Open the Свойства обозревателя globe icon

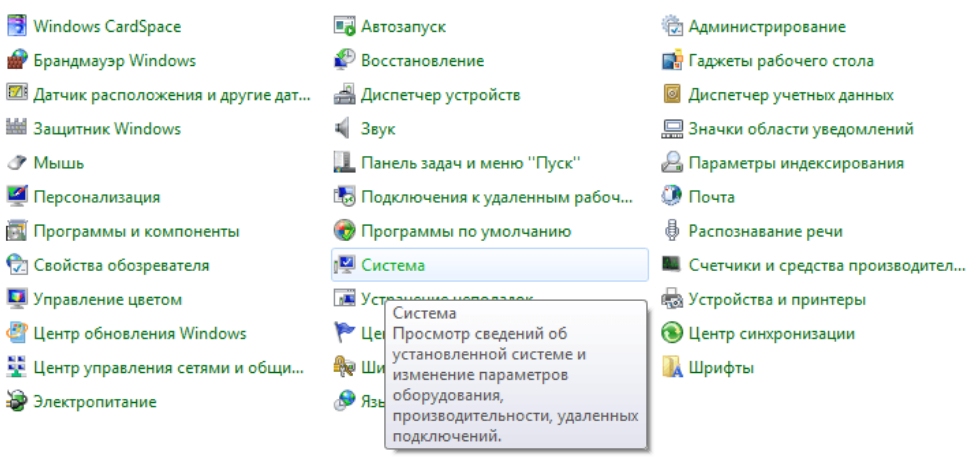[17, 266]
